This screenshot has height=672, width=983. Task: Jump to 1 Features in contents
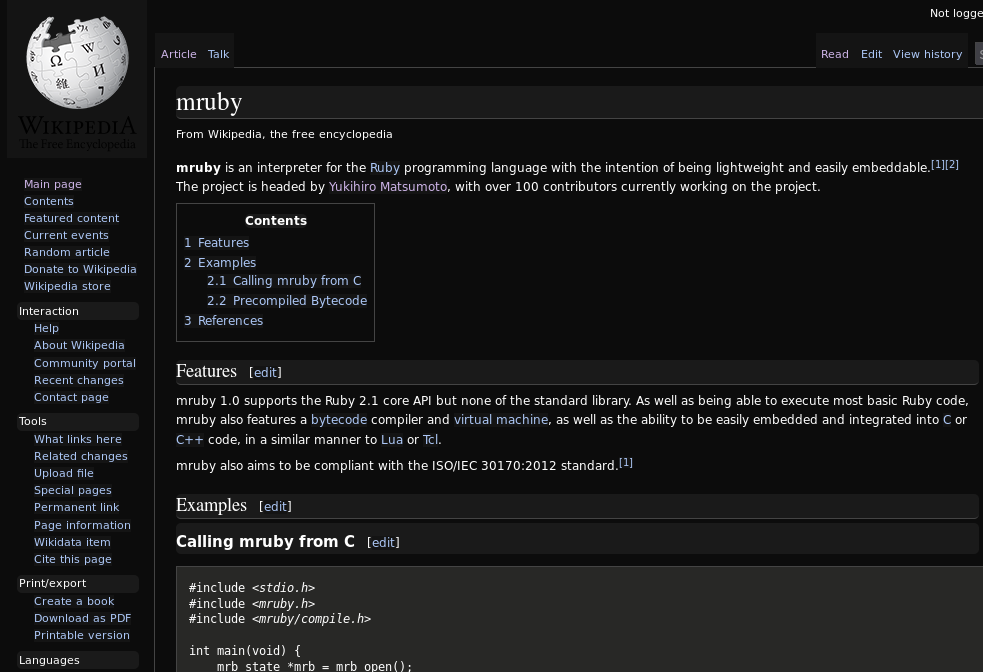click(216, 243)
